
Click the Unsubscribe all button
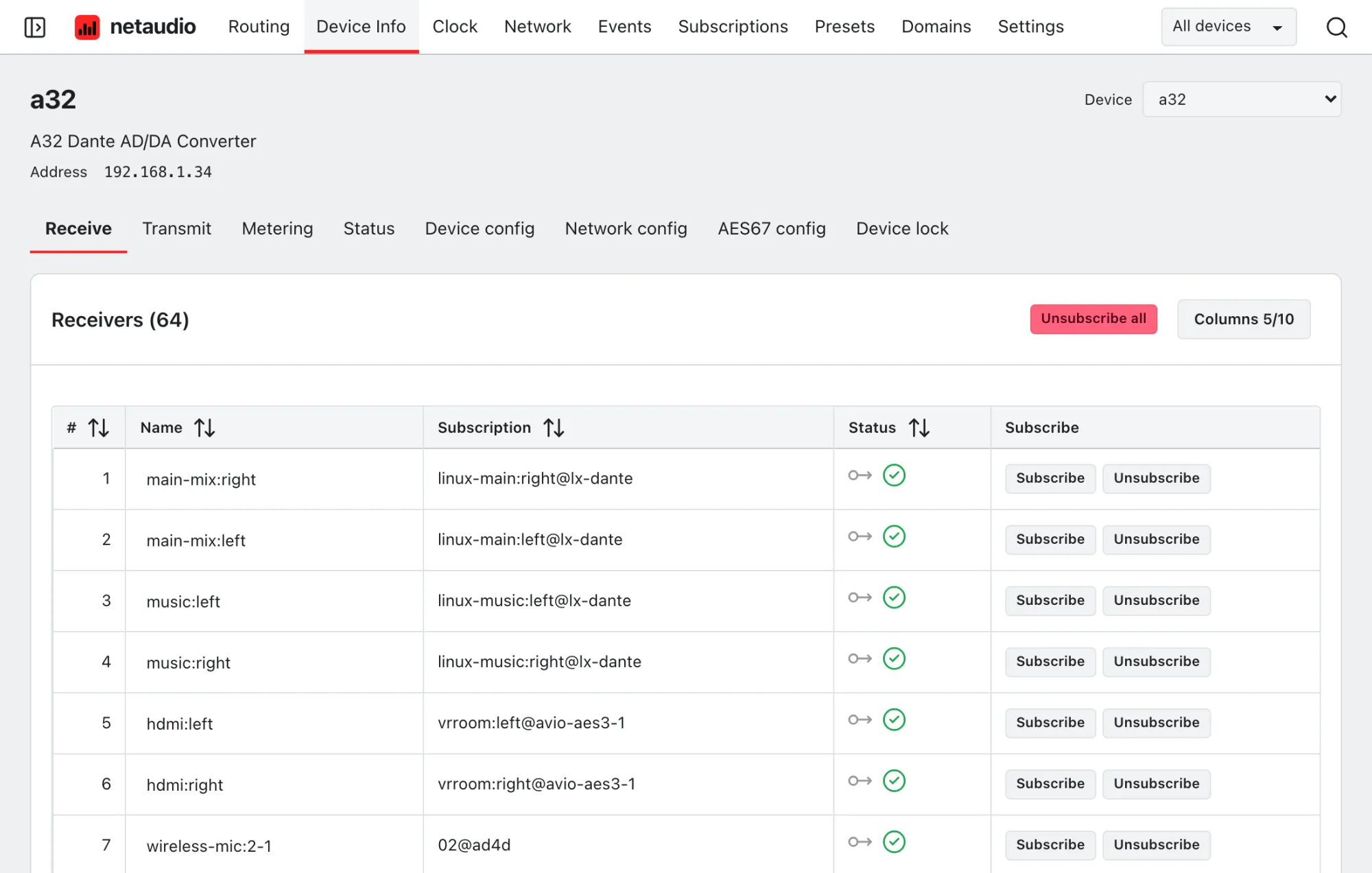pos(1093,319)
